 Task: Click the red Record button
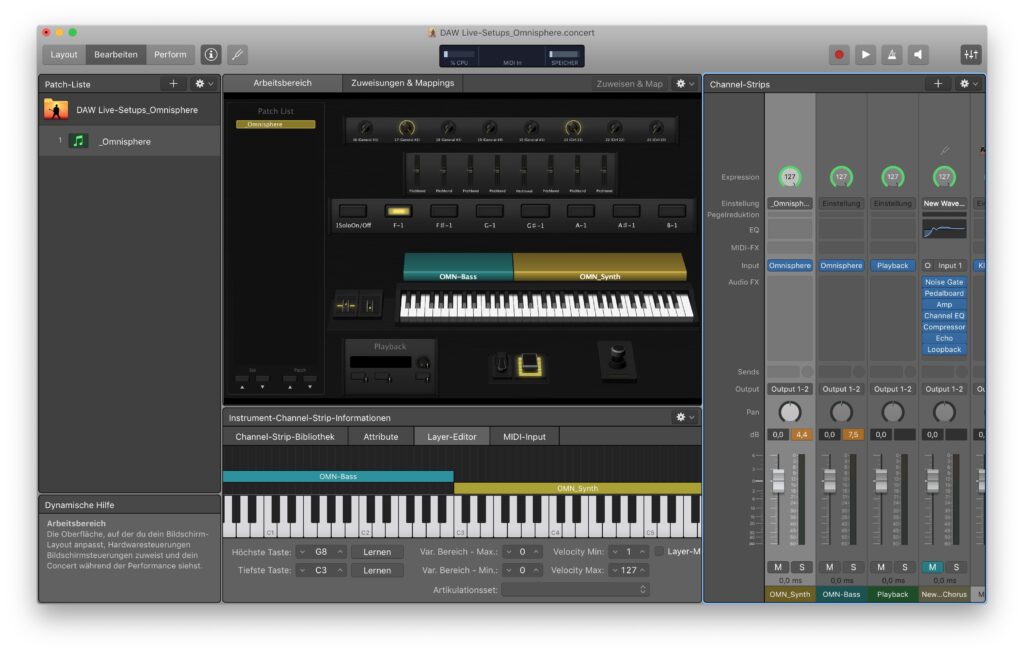839,55
